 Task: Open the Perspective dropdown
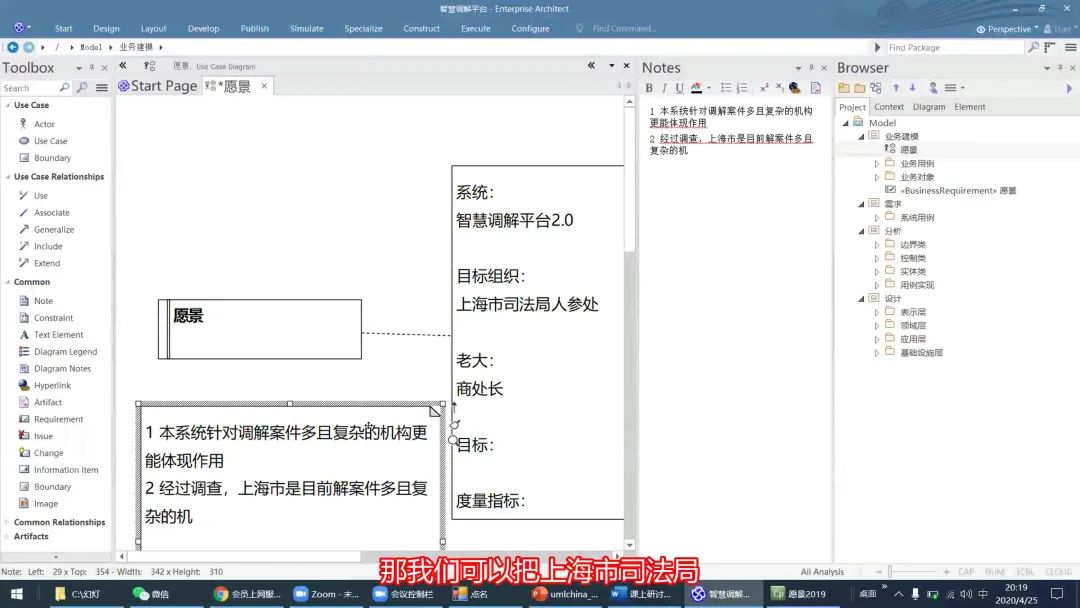coord(1007,29)
